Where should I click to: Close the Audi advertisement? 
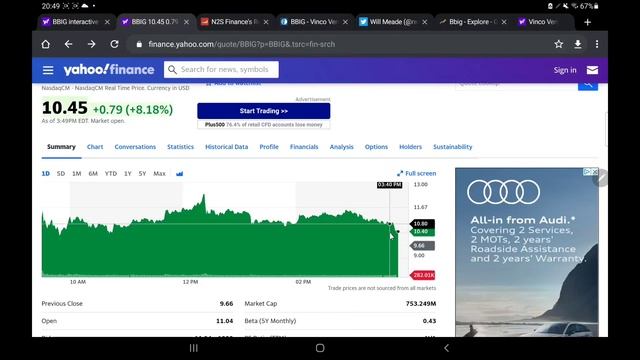click(x=595, y=171)
